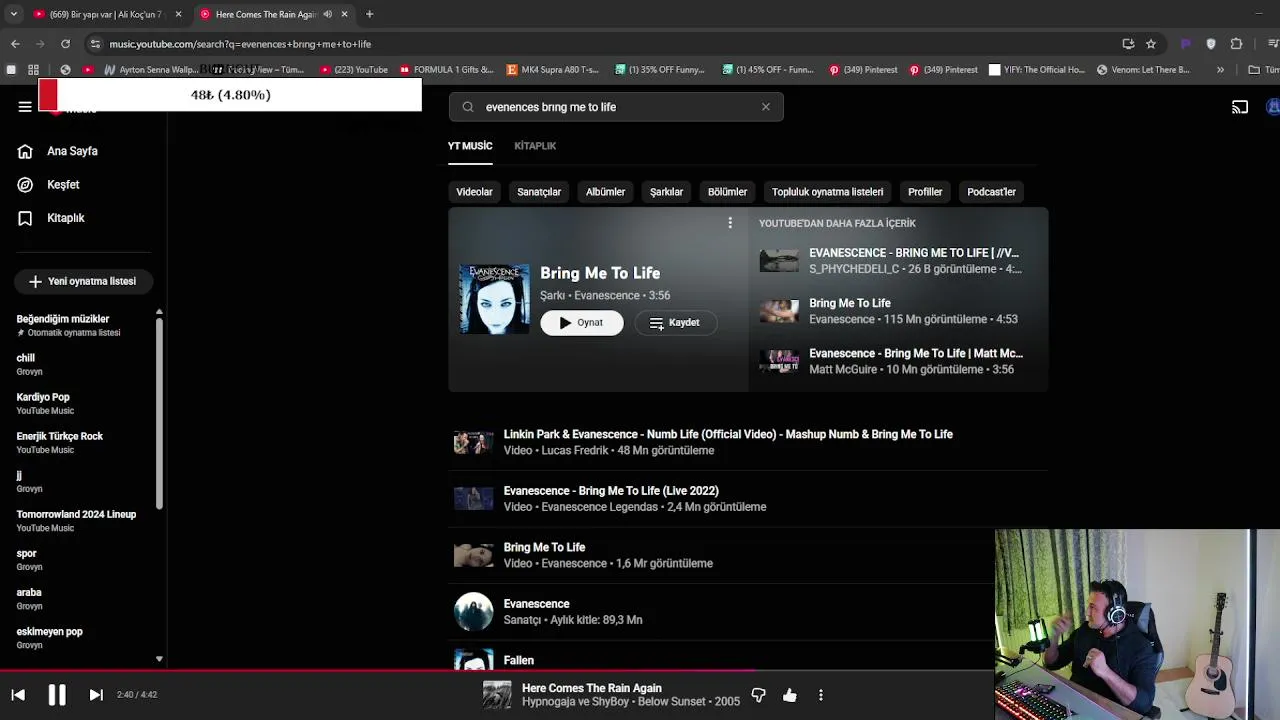Image resolution: width=1280 pixels, height=720 pixels.
Task: Click the sidebar playlist scrollbar thumb
Action: [159, 412]
